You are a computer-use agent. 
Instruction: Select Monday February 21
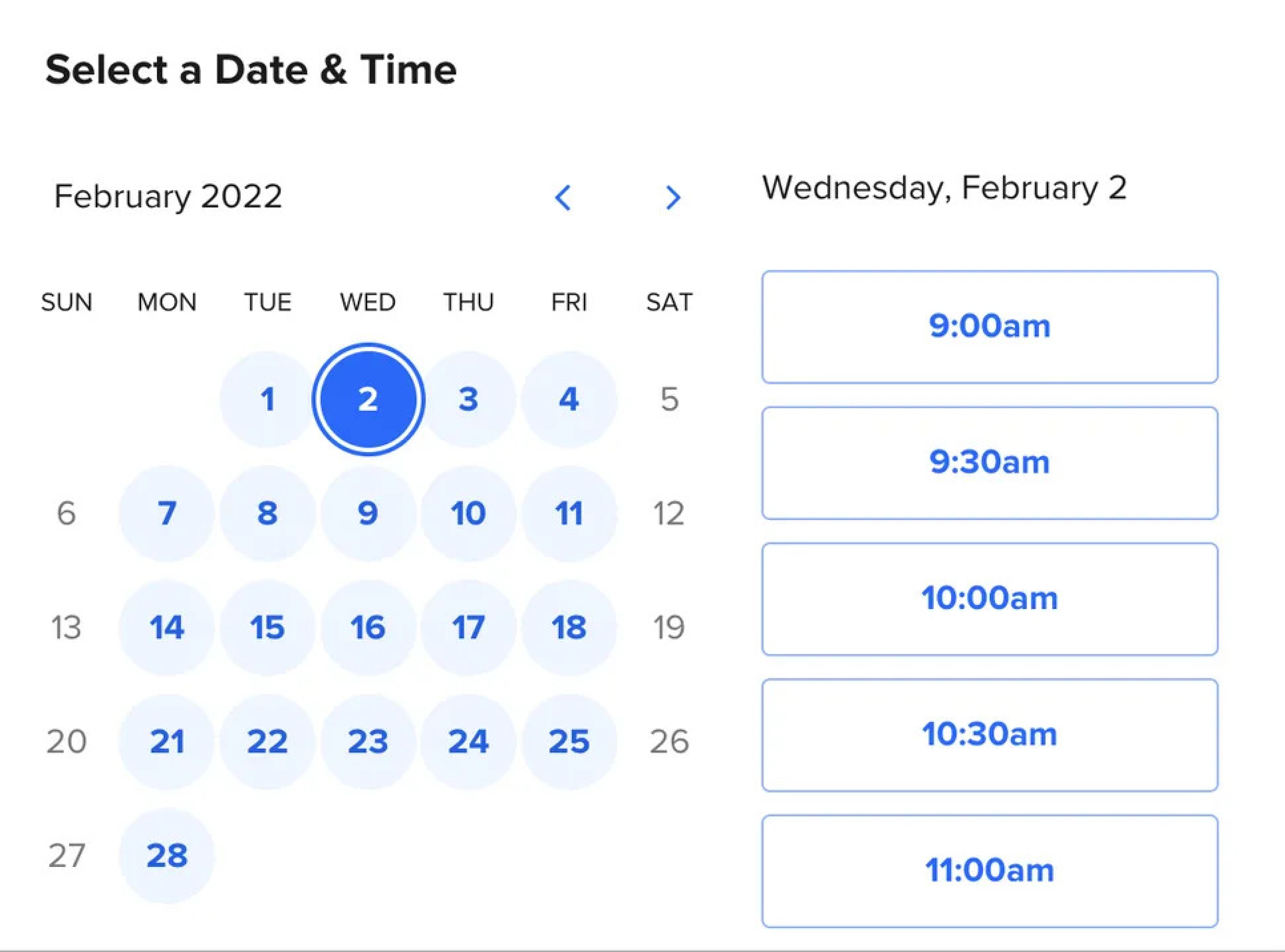point(167,741)
